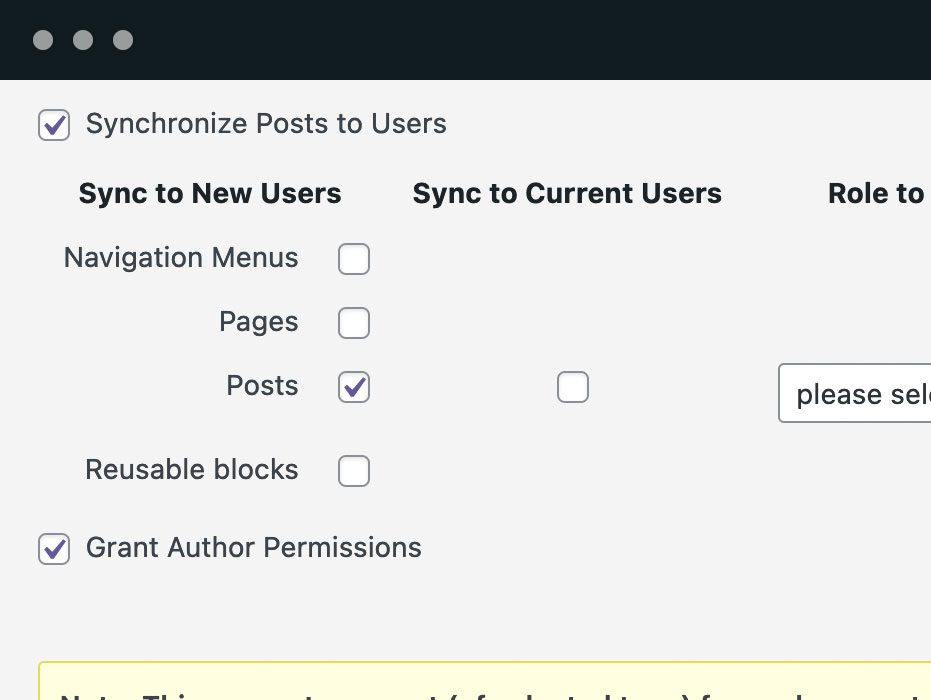Enable the Navigation Menus sync checkbox
Viewport: 931px width, 700px height.
point(354,259)
